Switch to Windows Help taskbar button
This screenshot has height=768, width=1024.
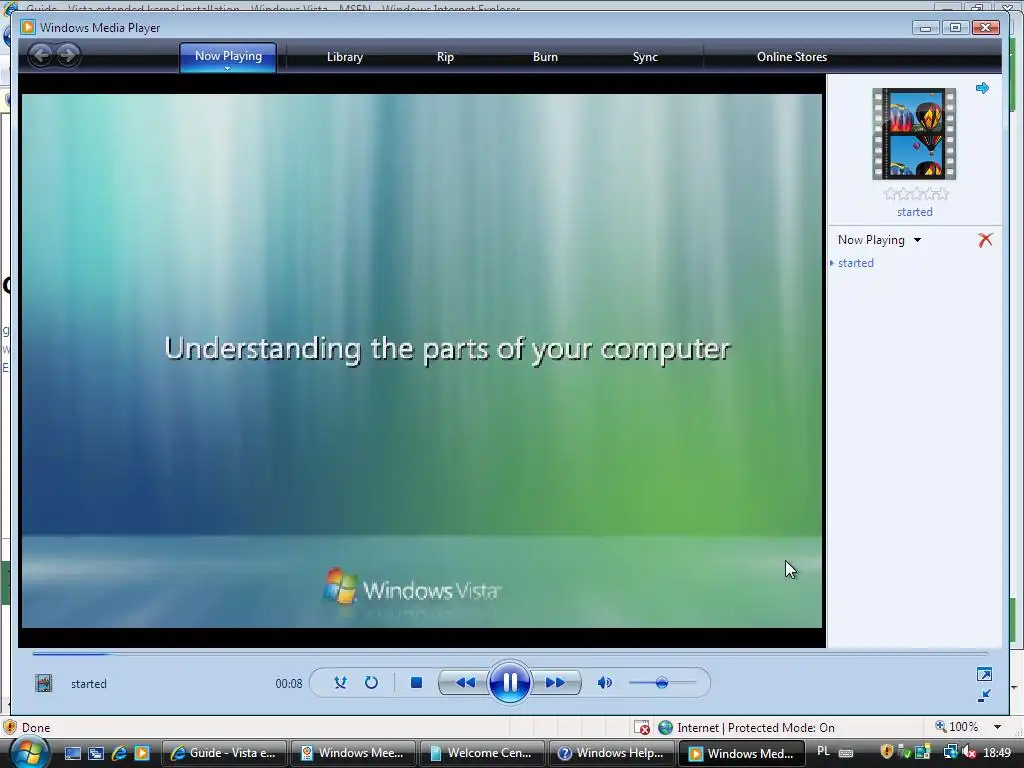[x=611, y=753]
